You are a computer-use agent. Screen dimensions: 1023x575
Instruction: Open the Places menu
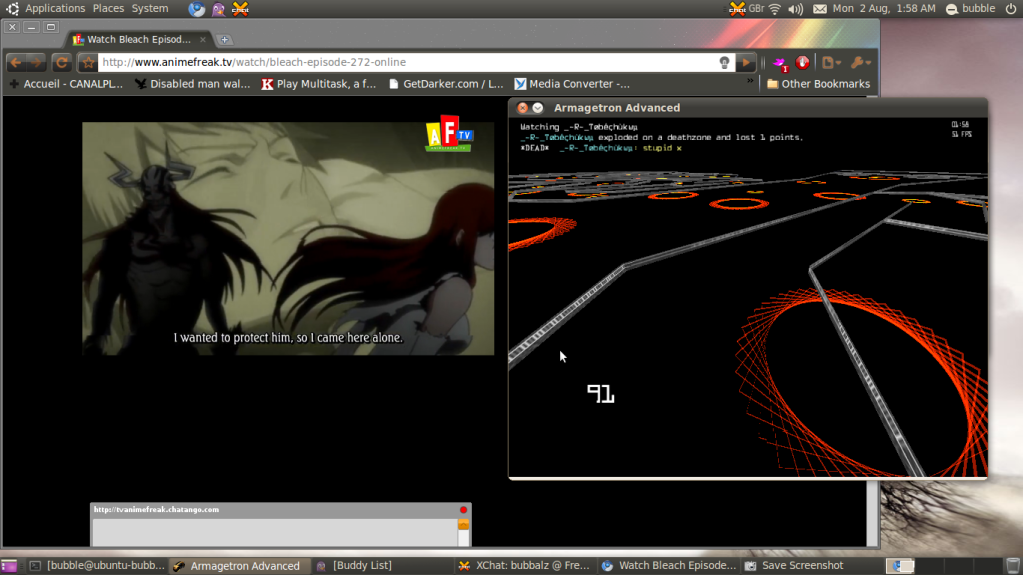[108, 8]
